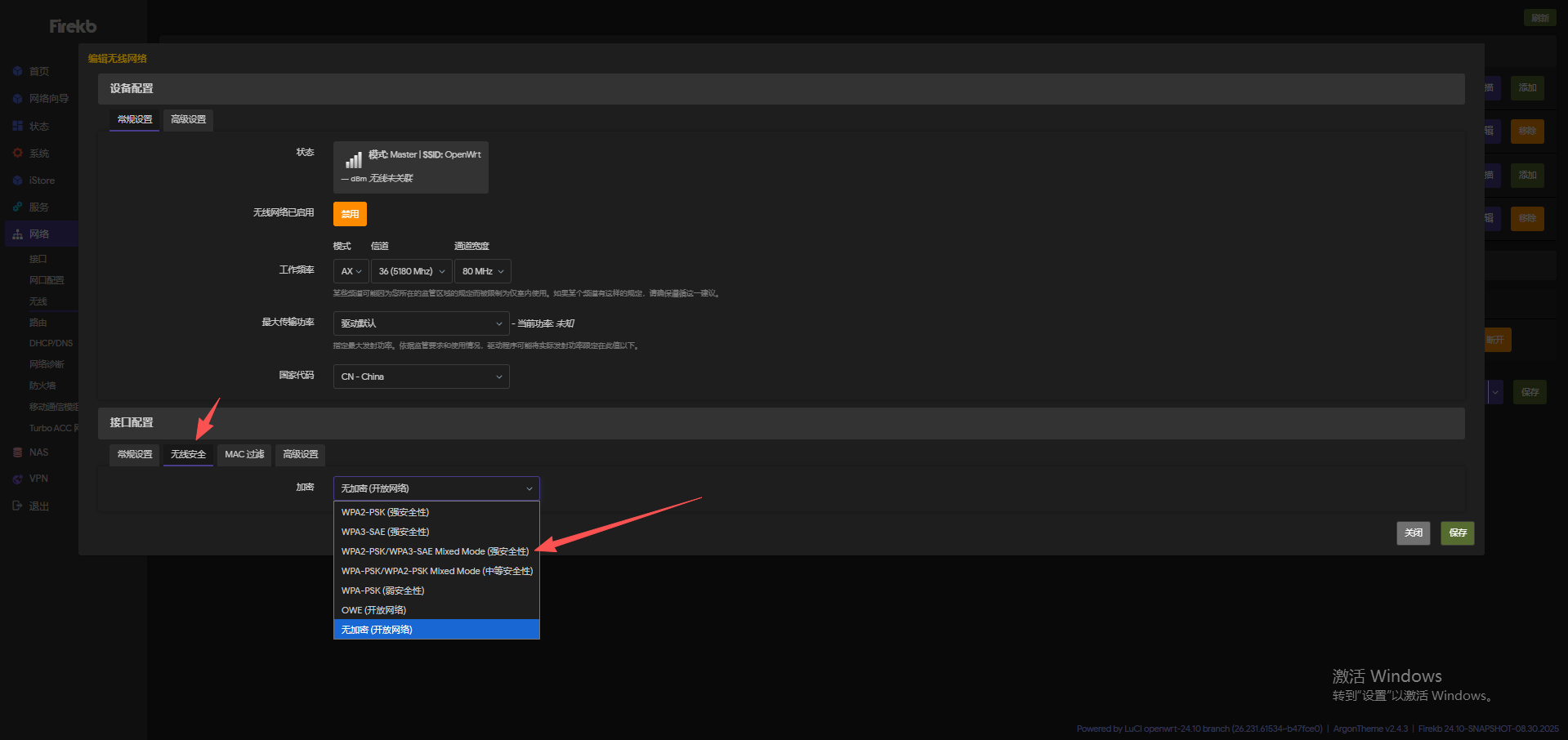Click the 关闭 close dialog button

point(1413,533)
